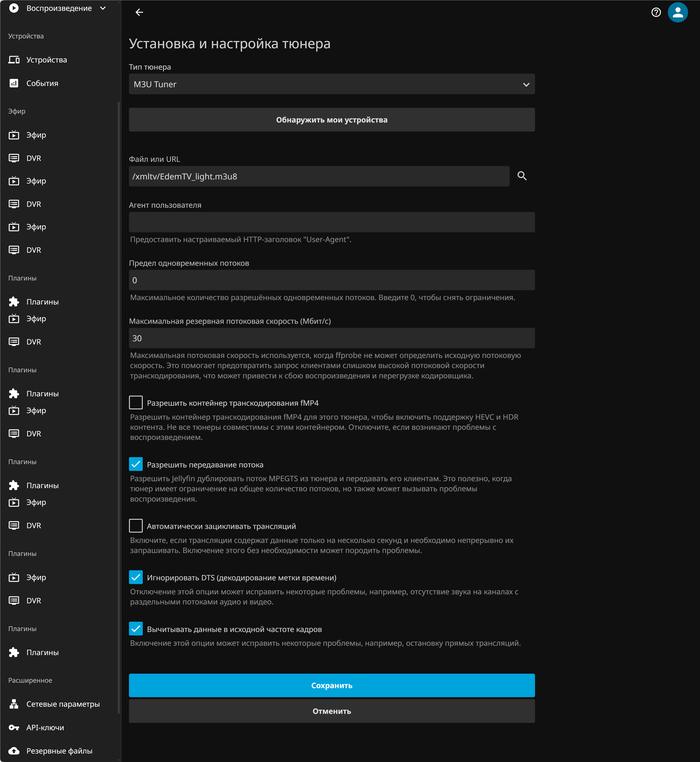Viewport: 700px width, 762px height.
Task: Disable the Игнорировать DTS checkbox
Action: 136,577
